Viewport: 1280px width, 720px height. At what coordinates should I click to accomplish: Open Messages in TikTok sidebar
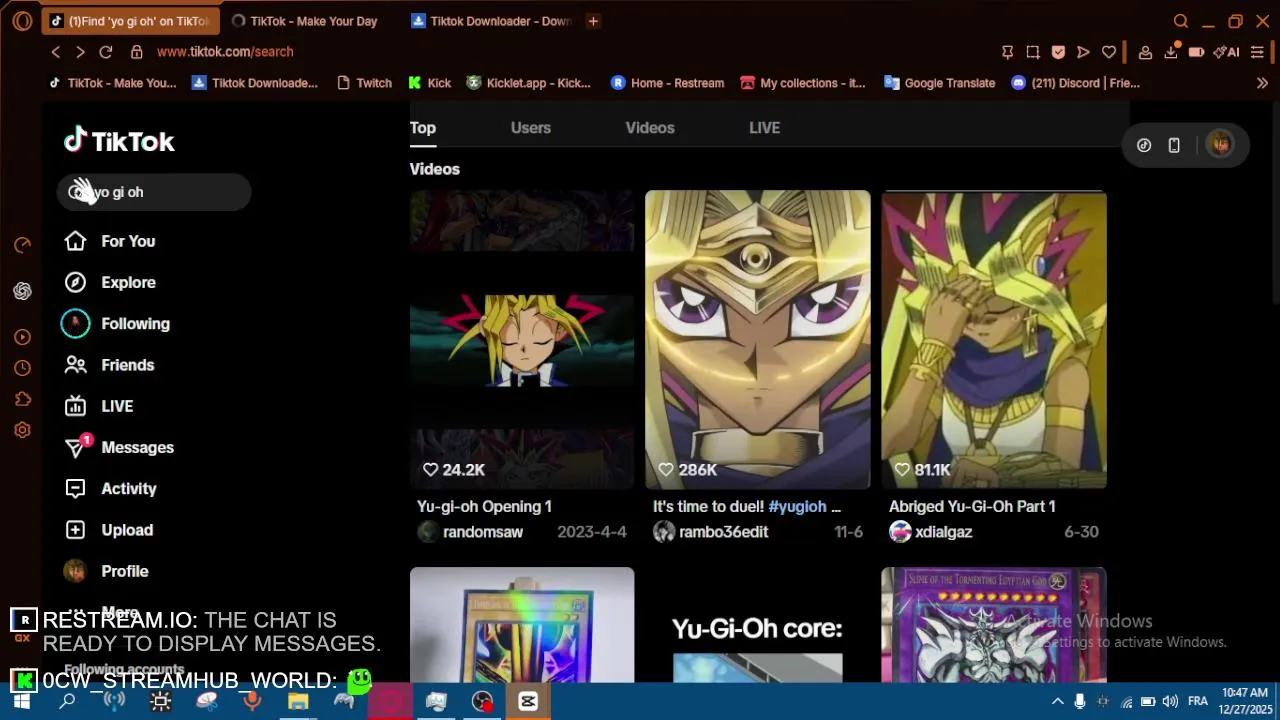(x=119, y=447)
